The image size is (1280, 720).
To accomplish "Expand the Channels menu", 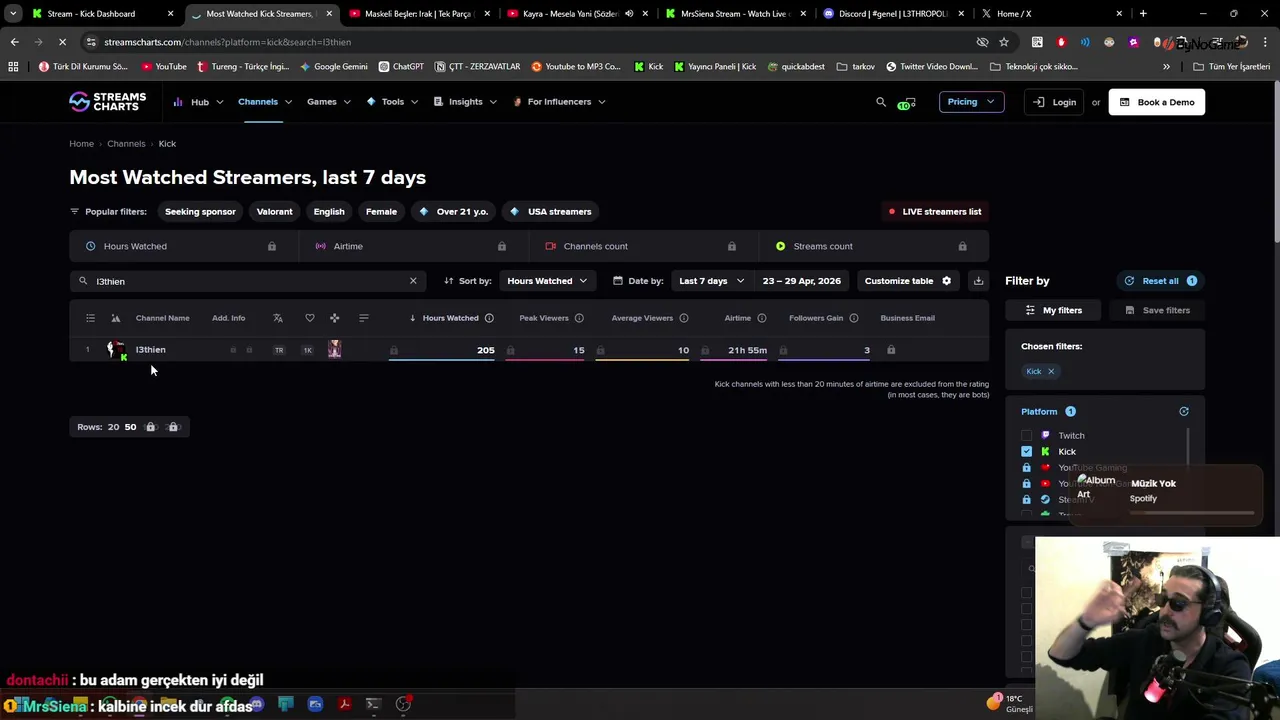I will coord(265,102).
